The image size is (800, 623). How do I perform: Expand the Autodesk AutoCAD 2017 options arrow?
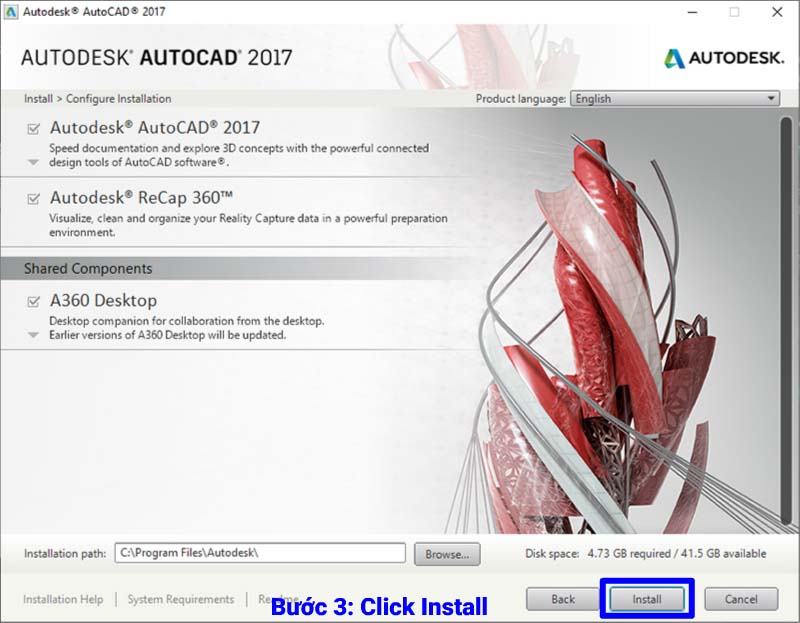click(33, 162)
